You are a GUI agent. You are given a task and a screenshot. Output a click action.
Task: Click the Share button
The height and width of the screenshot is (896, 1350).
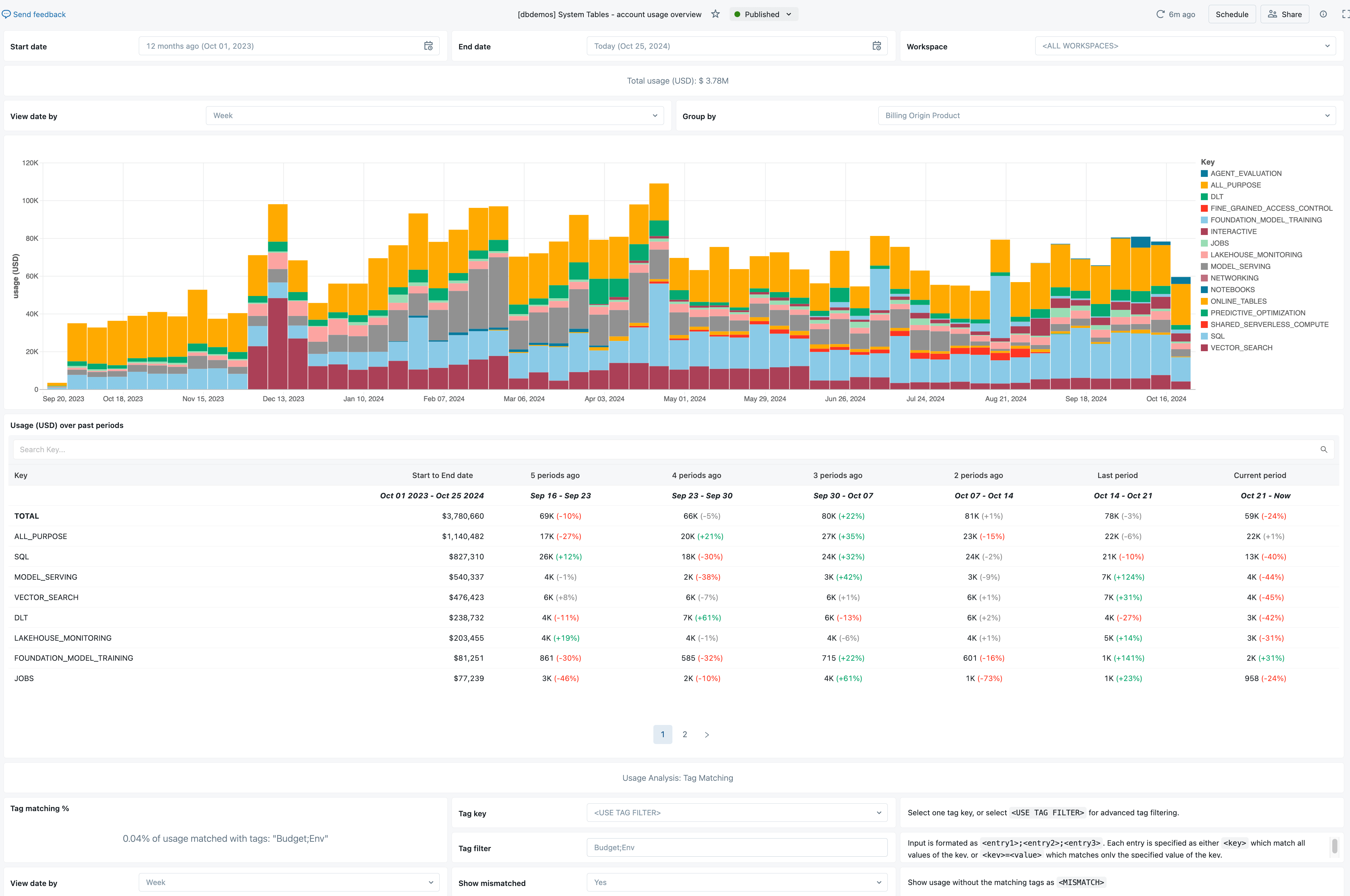1284,14
